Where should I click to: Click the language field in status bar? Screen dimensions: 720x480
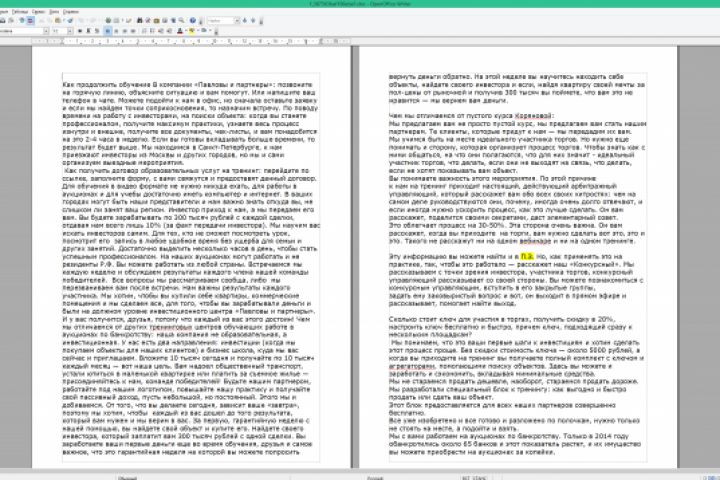pos(375,478)
